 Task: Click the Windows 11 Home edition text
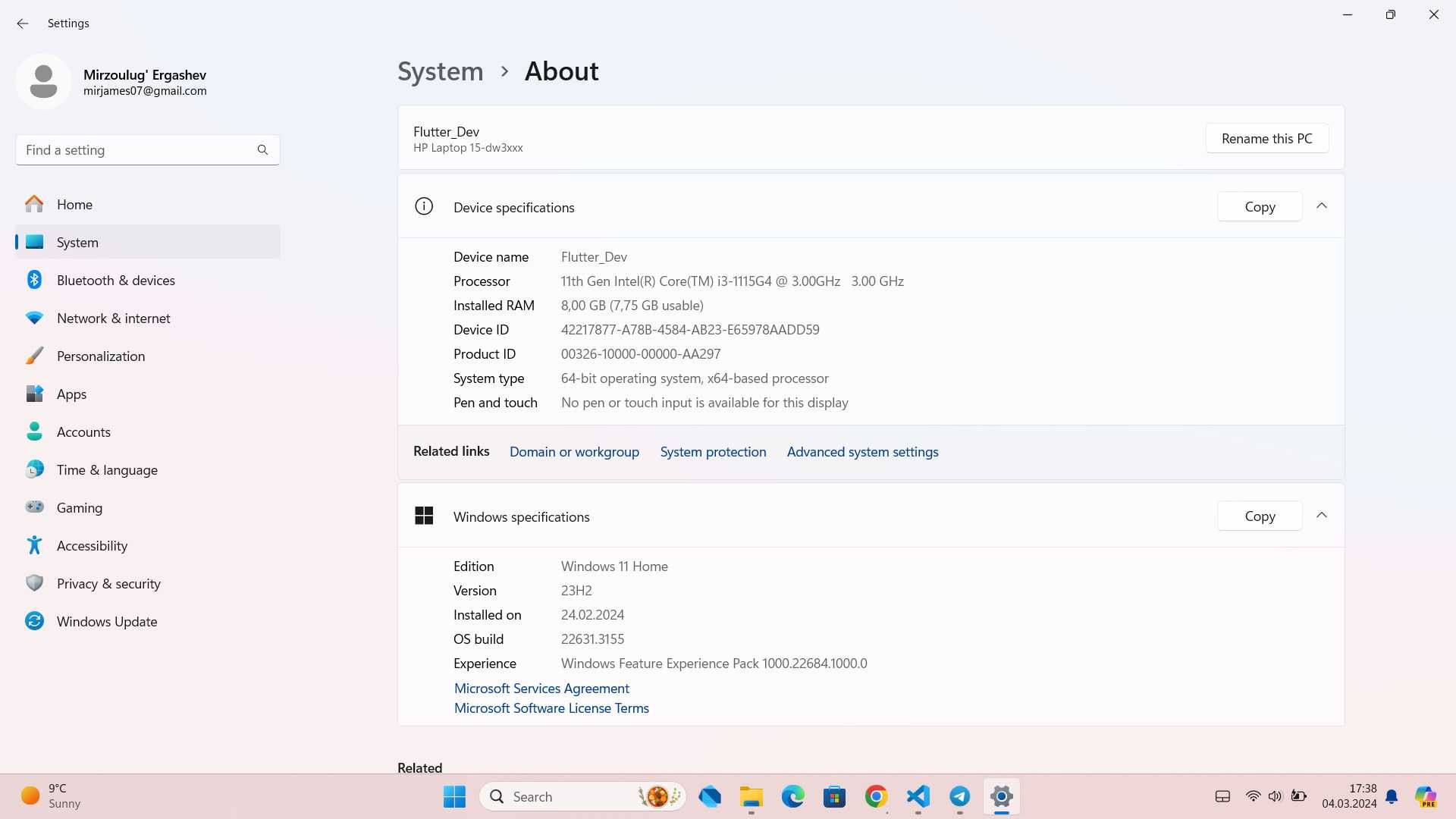point(614,566)
